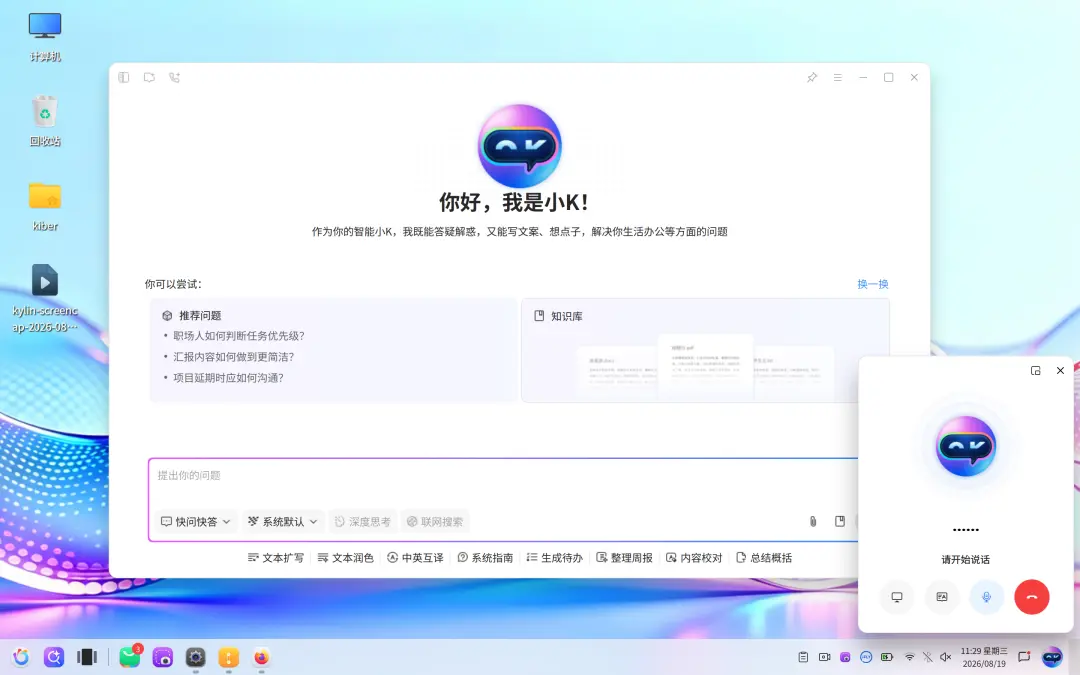Screen dimensions: 1080x675
Task: Toggle subtitles button in voice call popup
Action: click(x=942, y=596)
